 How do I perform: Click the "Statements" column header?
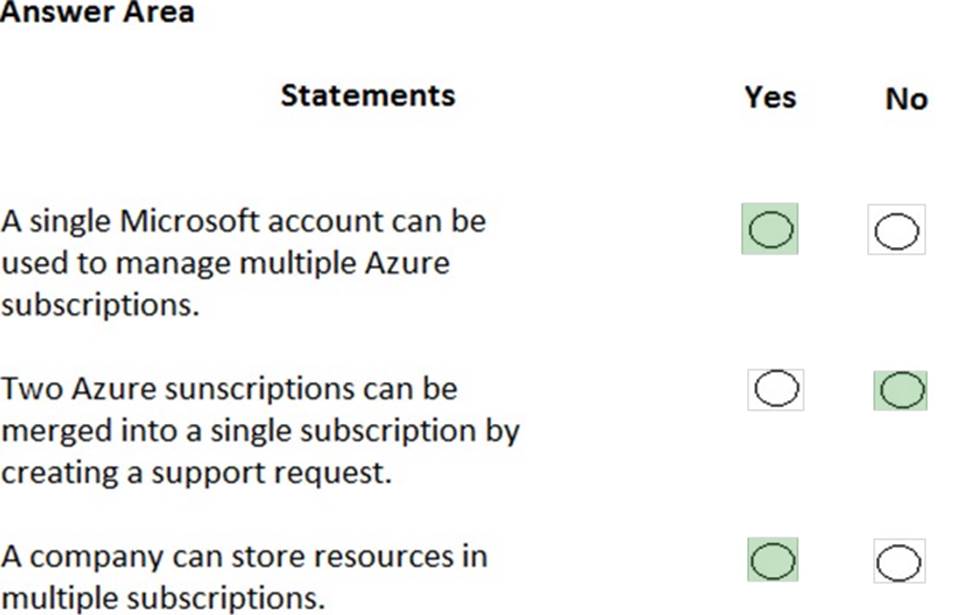click(367, 95)
